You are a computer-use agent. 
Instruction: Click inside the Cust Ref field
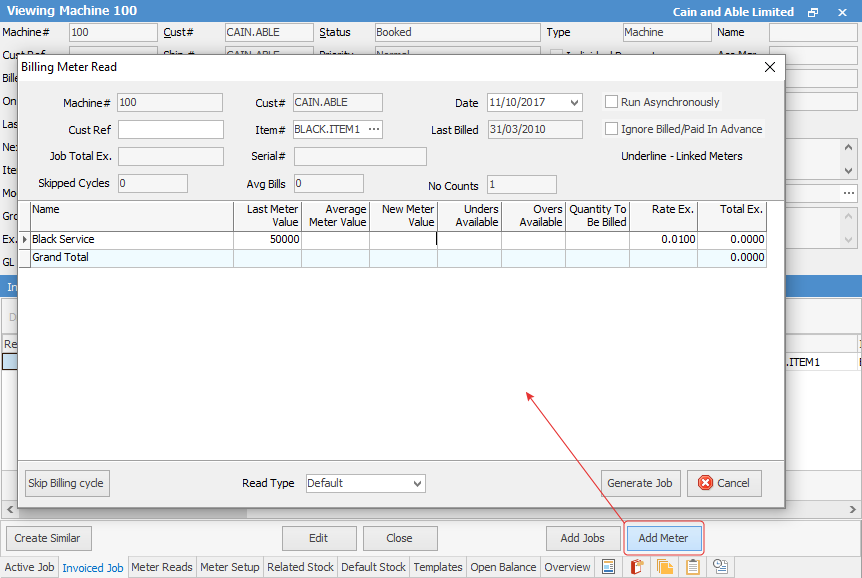pyautogui.click(x=170, y=129)
